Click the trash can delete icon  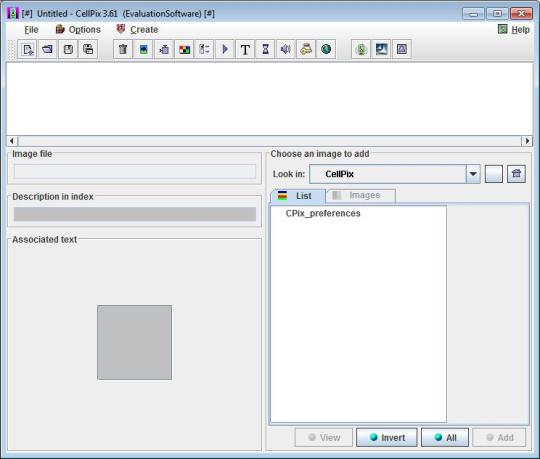pyautogui.click(x=123, y=49)
